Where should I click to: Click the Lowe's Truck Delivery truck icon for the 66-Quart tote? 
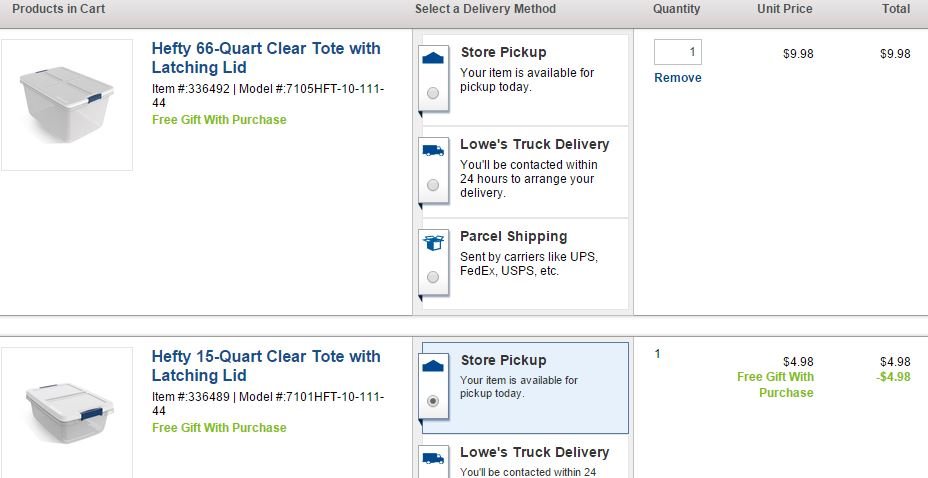(433, 150)
